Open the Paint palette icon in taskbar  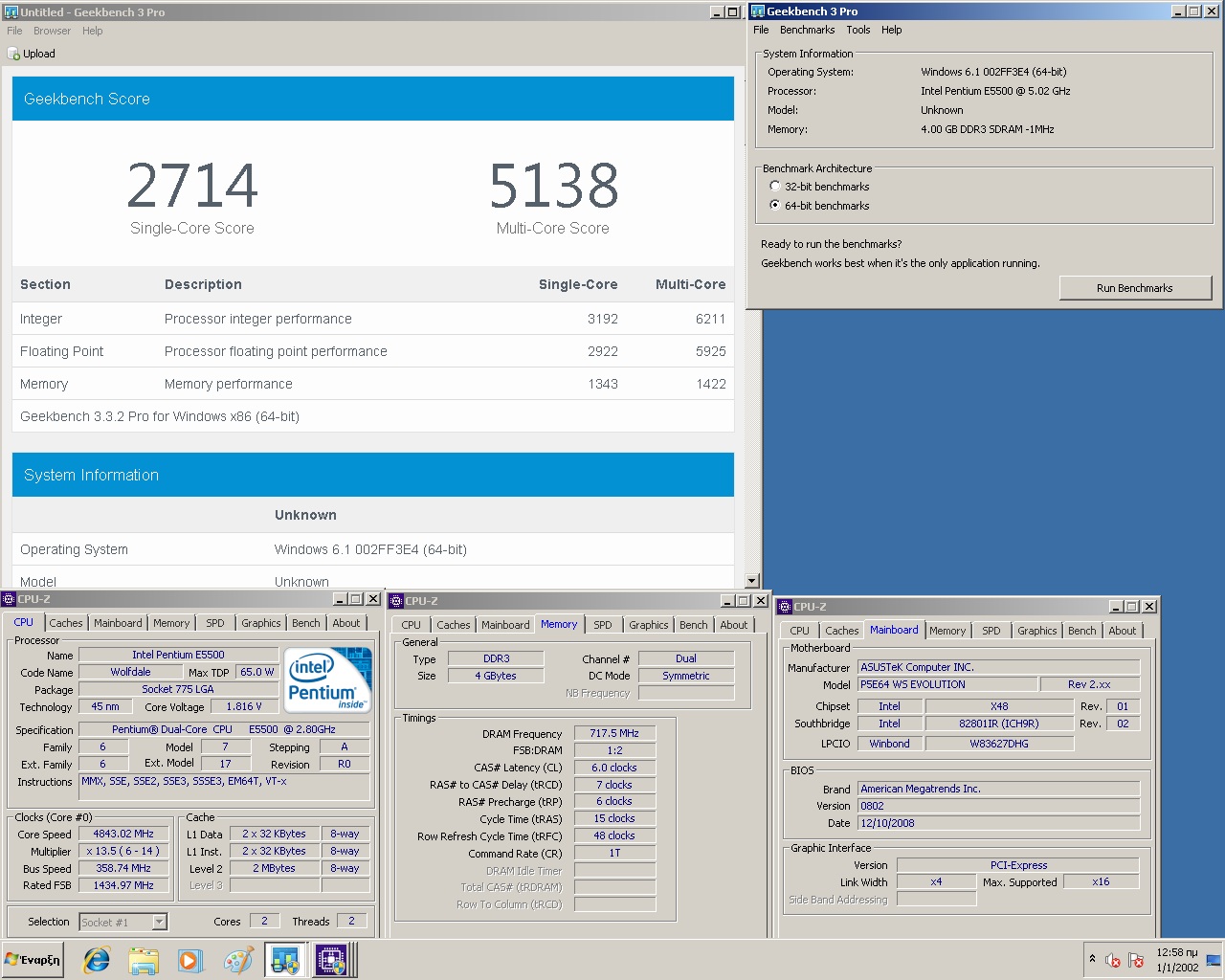click(x=237, y=960)
